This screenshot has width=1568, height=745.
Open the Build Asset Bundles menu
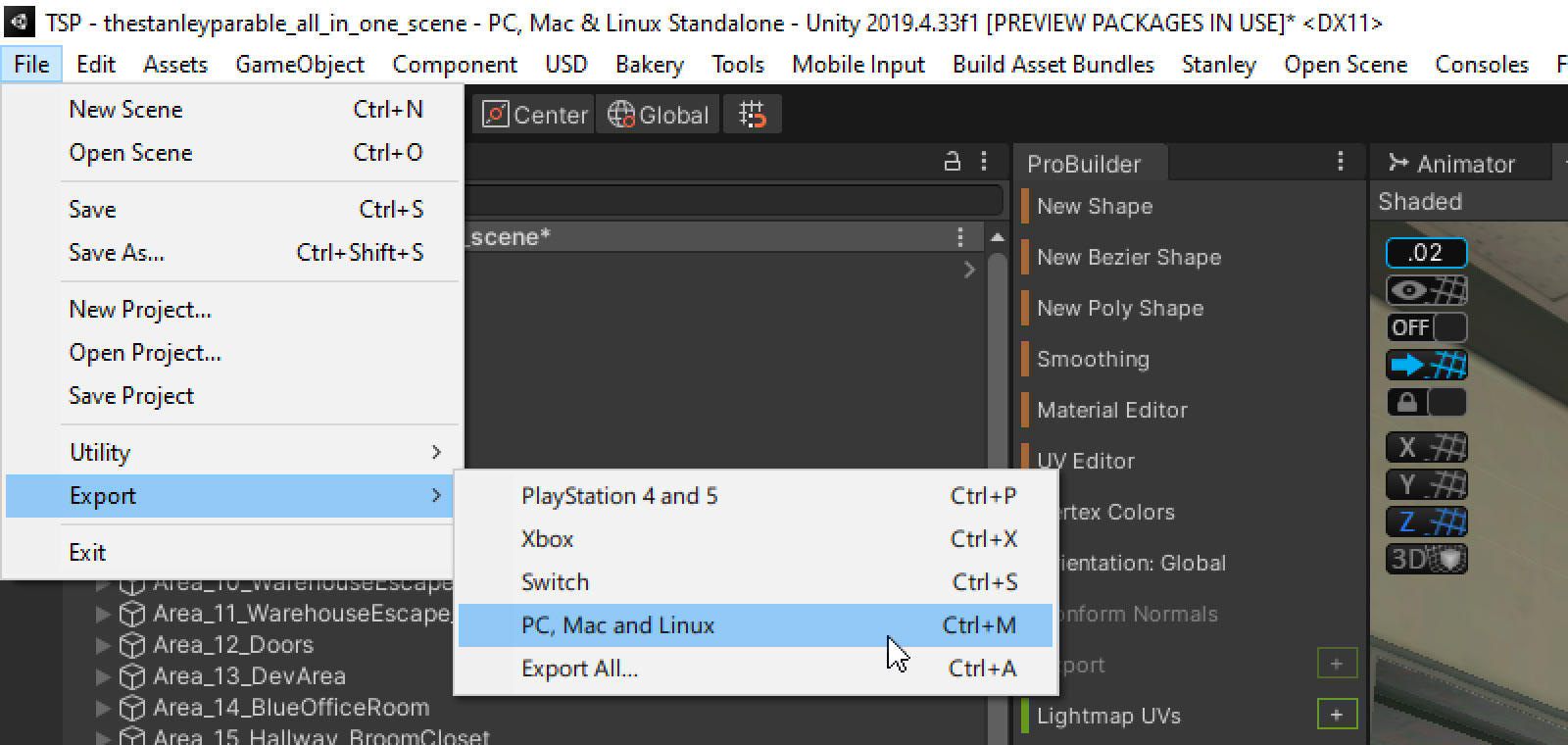pos(1053,64)
